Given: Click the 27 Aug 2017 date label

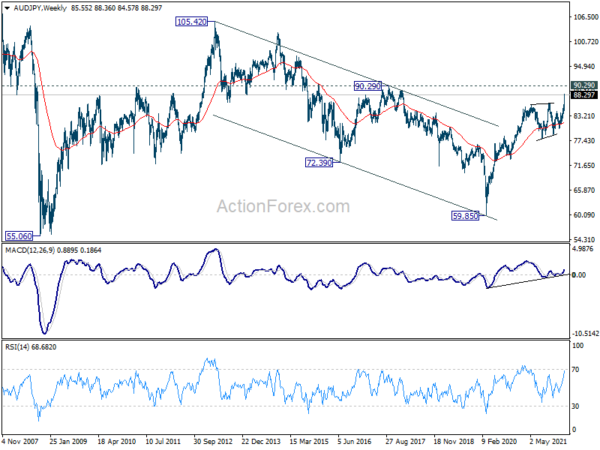Looking at the screenshot, I should click(x=405, y=441).
